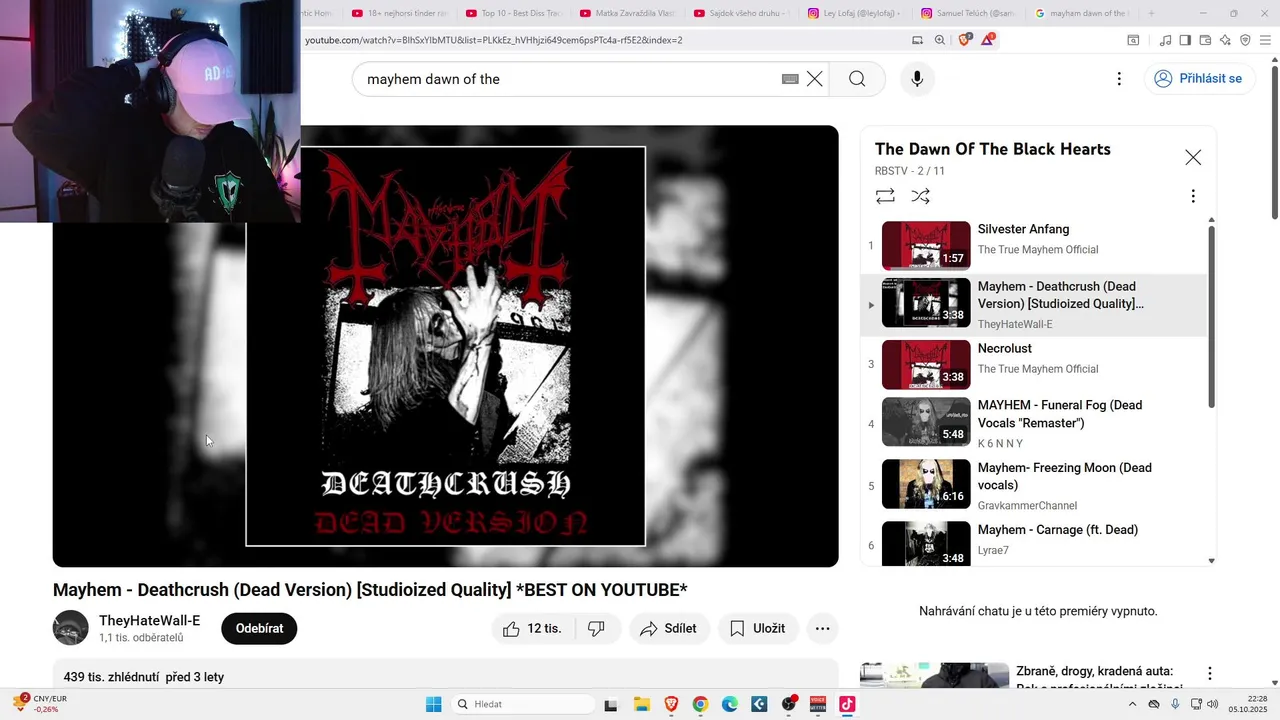The width and height of the screenshot is (1280, 720).
Task: Click the install/cast screen icon in address bar
Action: (917, 40)
